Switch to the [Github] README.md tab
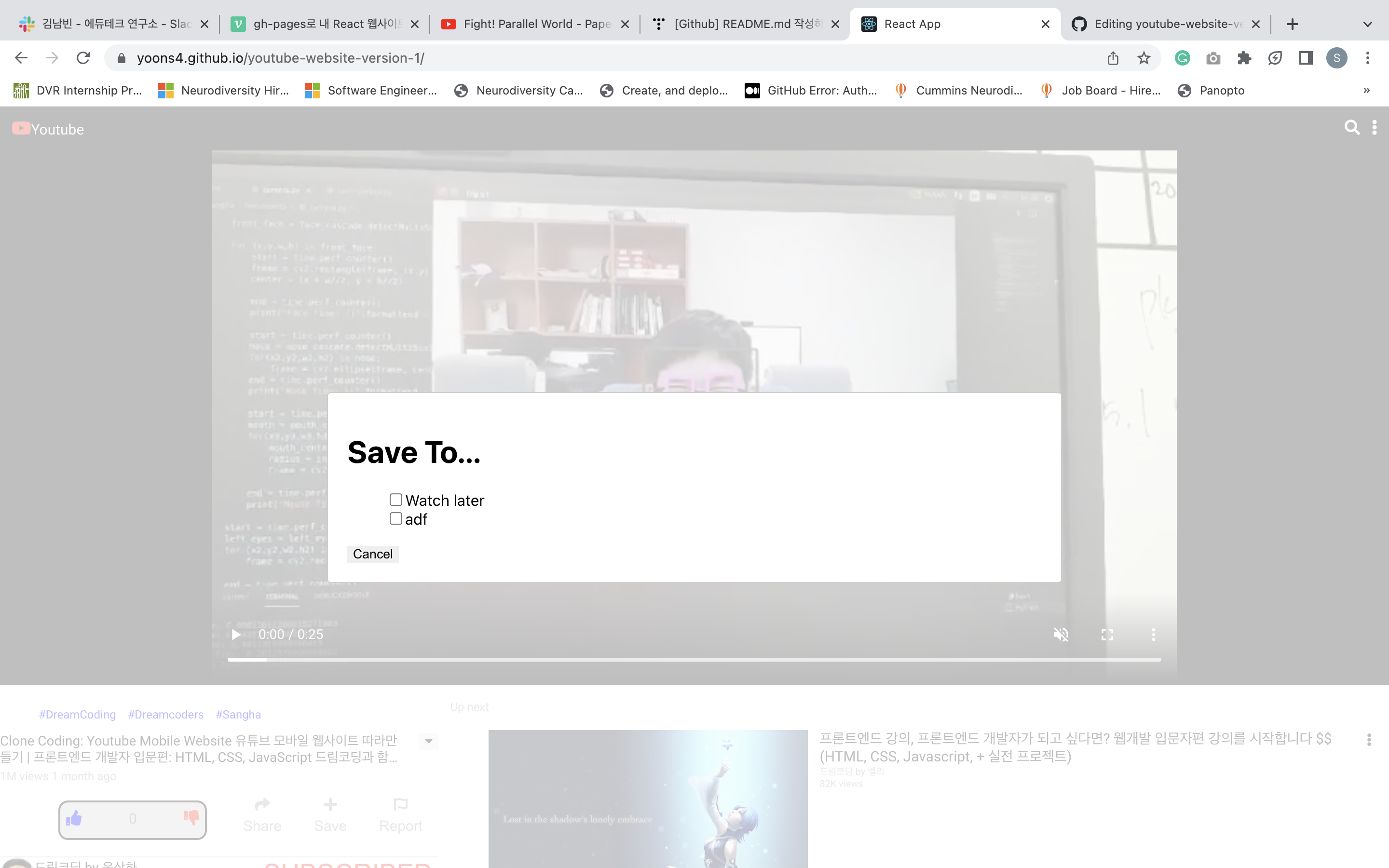This screenshot has width=1389, height=868. pyautogui.click(x=746, y=24)
